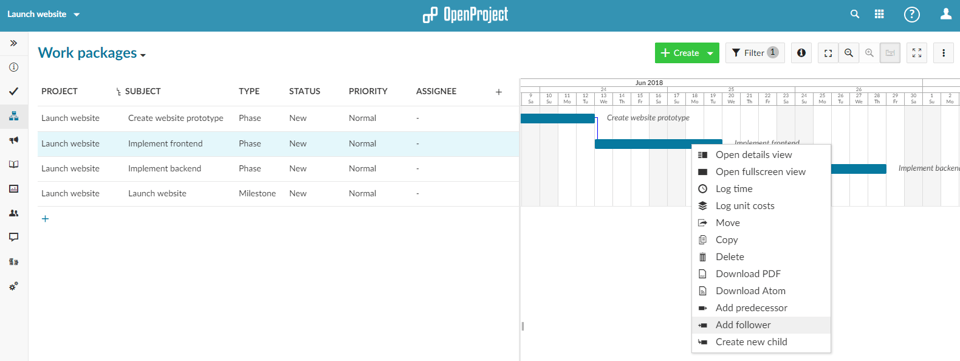Open the budgets icon in sidebar
The image size is (960, 361).
click(x=13, y=262)
